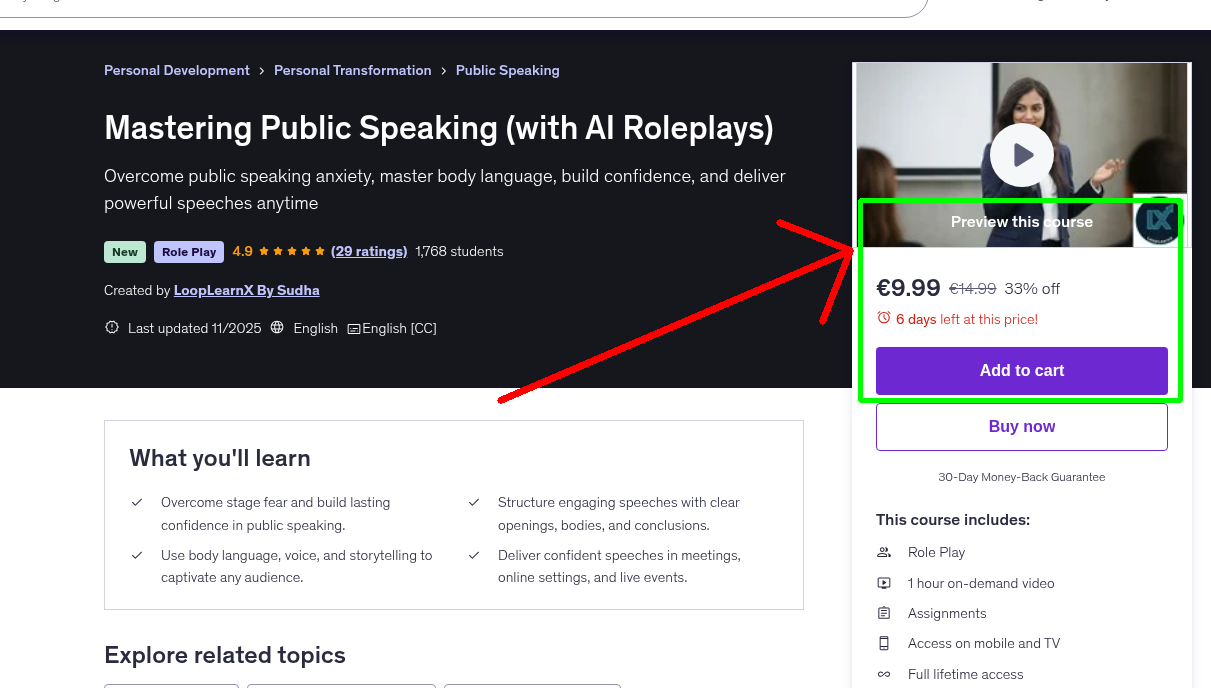Click the Assignments document icon

pos(884,613)
